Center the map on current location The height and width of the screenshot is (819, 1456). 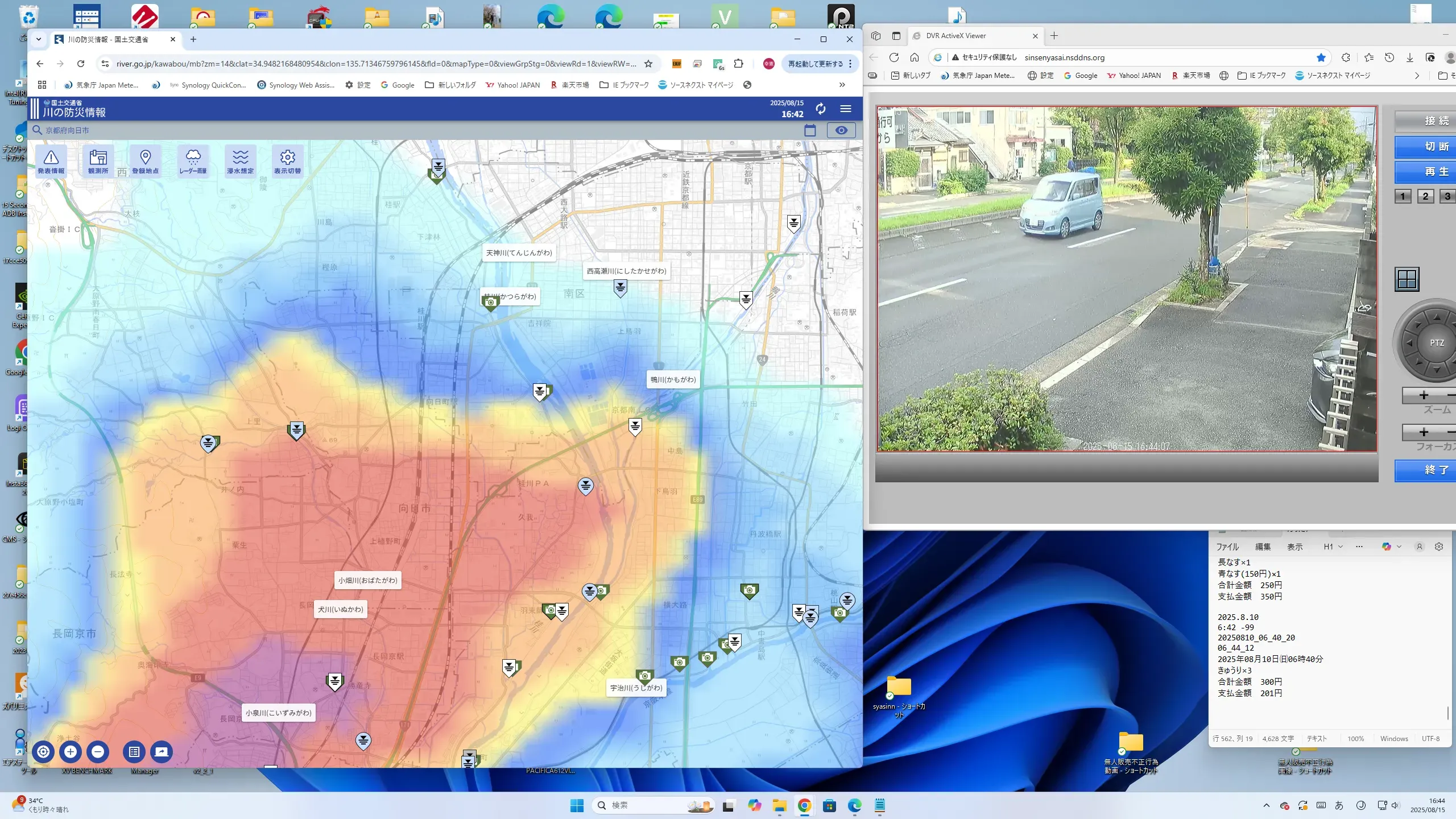[43, 751]
